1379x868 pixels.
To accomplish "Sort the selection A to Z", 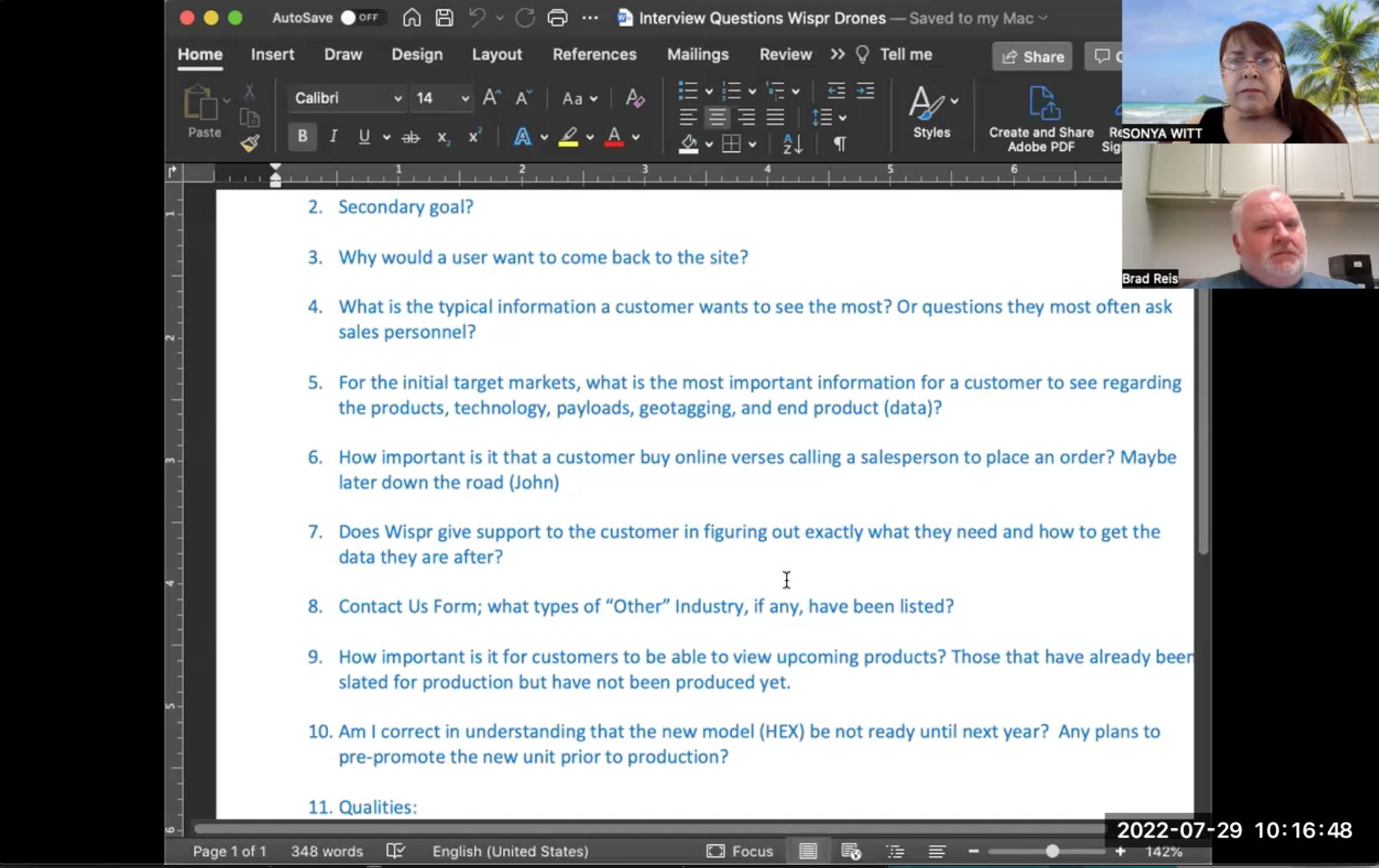I will [x=792, y=144].
